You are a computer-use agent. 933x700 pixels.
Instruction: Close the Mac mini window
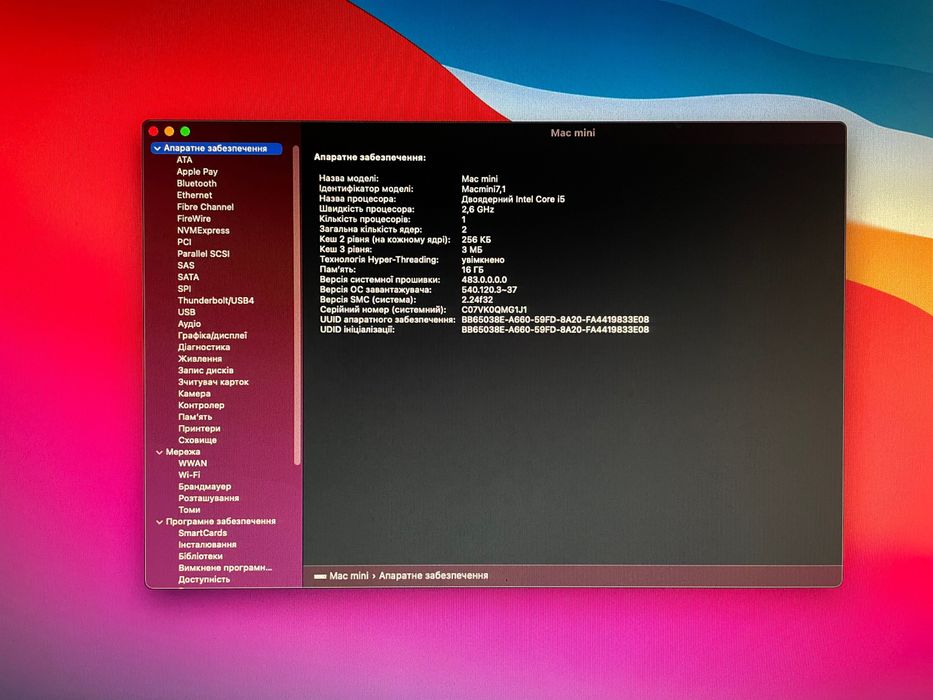coord(154,131)
